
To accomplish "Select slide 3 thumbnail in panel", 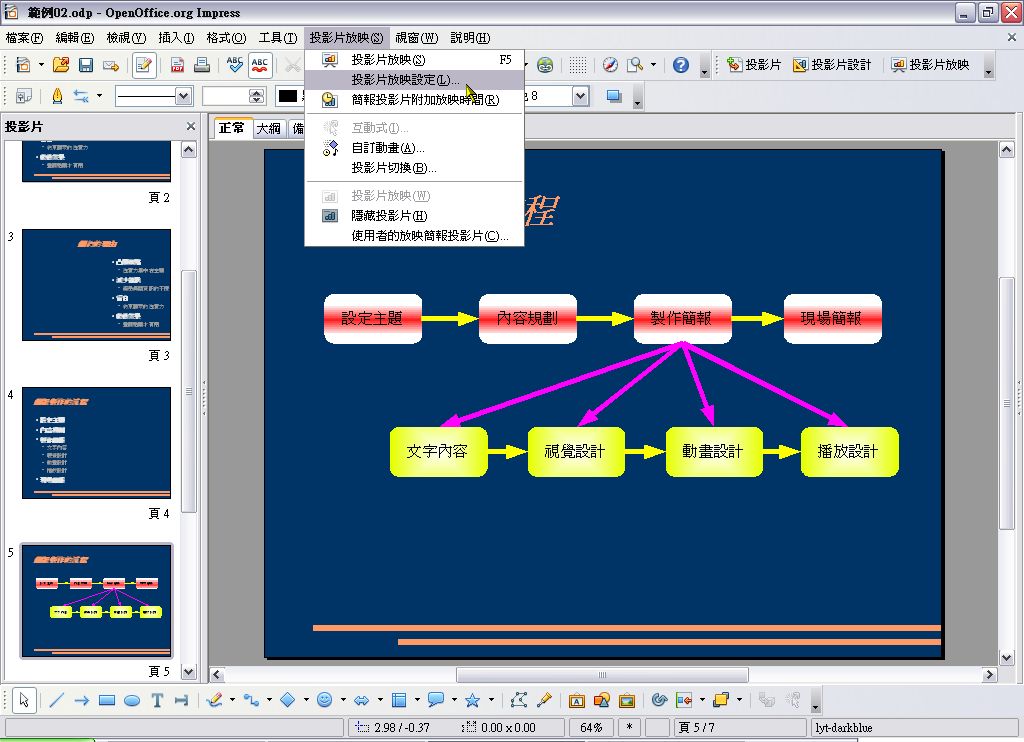I will (x=96, y=285).
